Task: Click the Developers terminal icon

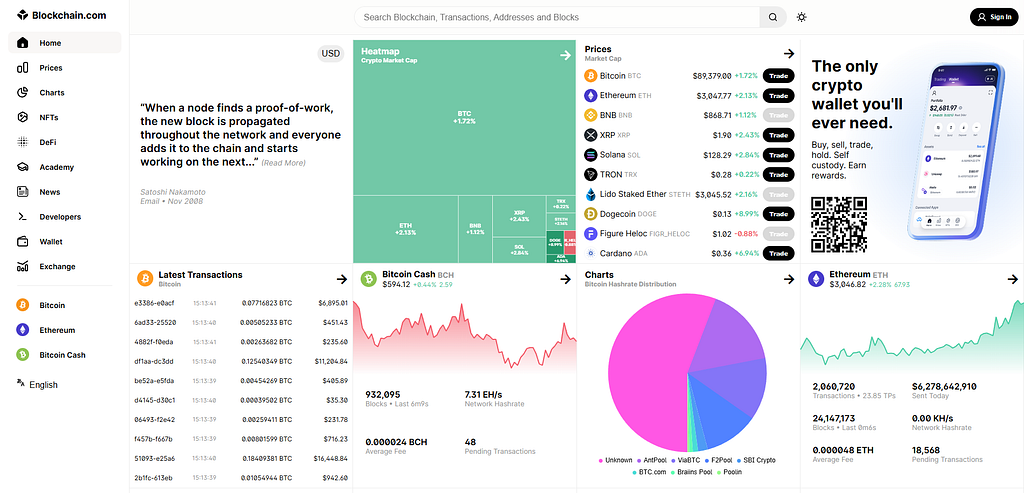Action: coord(22,217)
